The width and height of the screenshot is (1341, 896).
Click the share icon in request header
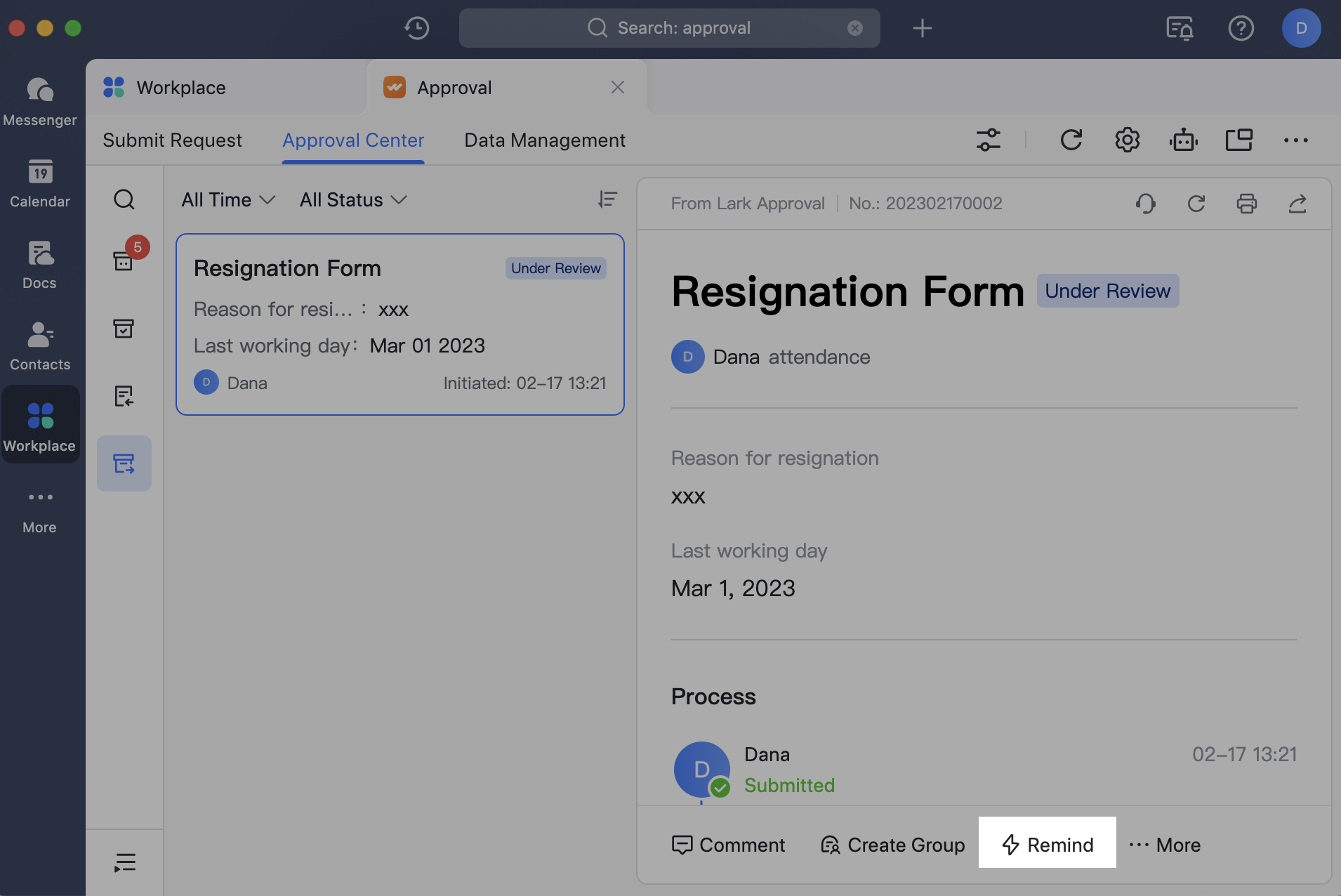tap(1297, 204)
